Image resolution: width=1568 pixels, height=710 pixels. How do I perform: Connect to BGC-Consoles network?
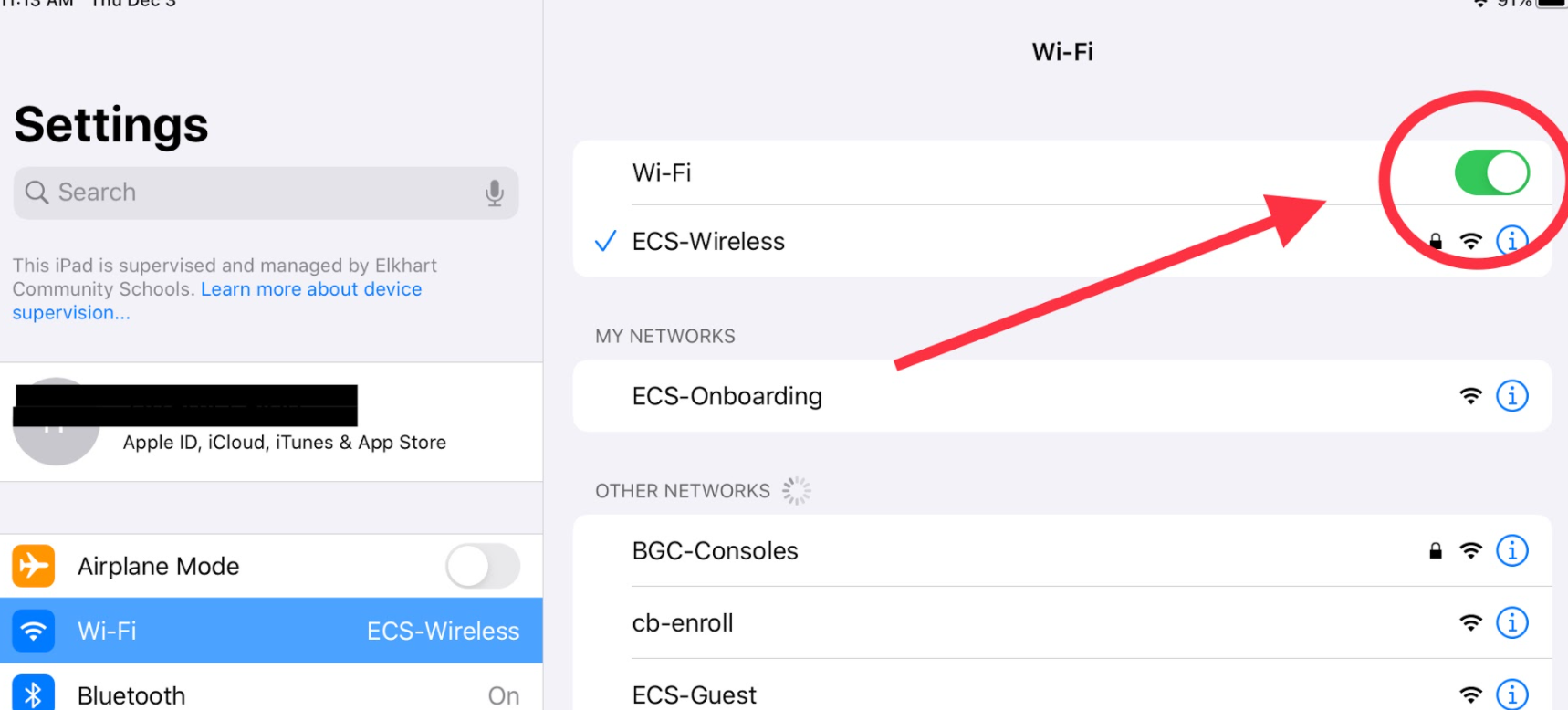pos(1062,550)
